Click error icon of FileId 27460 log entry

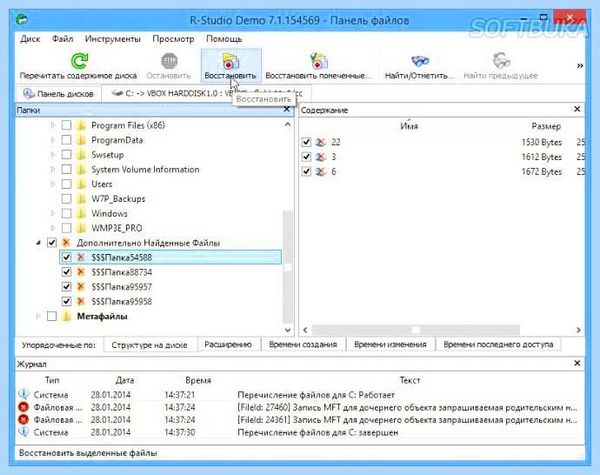[x=24, y=407]
